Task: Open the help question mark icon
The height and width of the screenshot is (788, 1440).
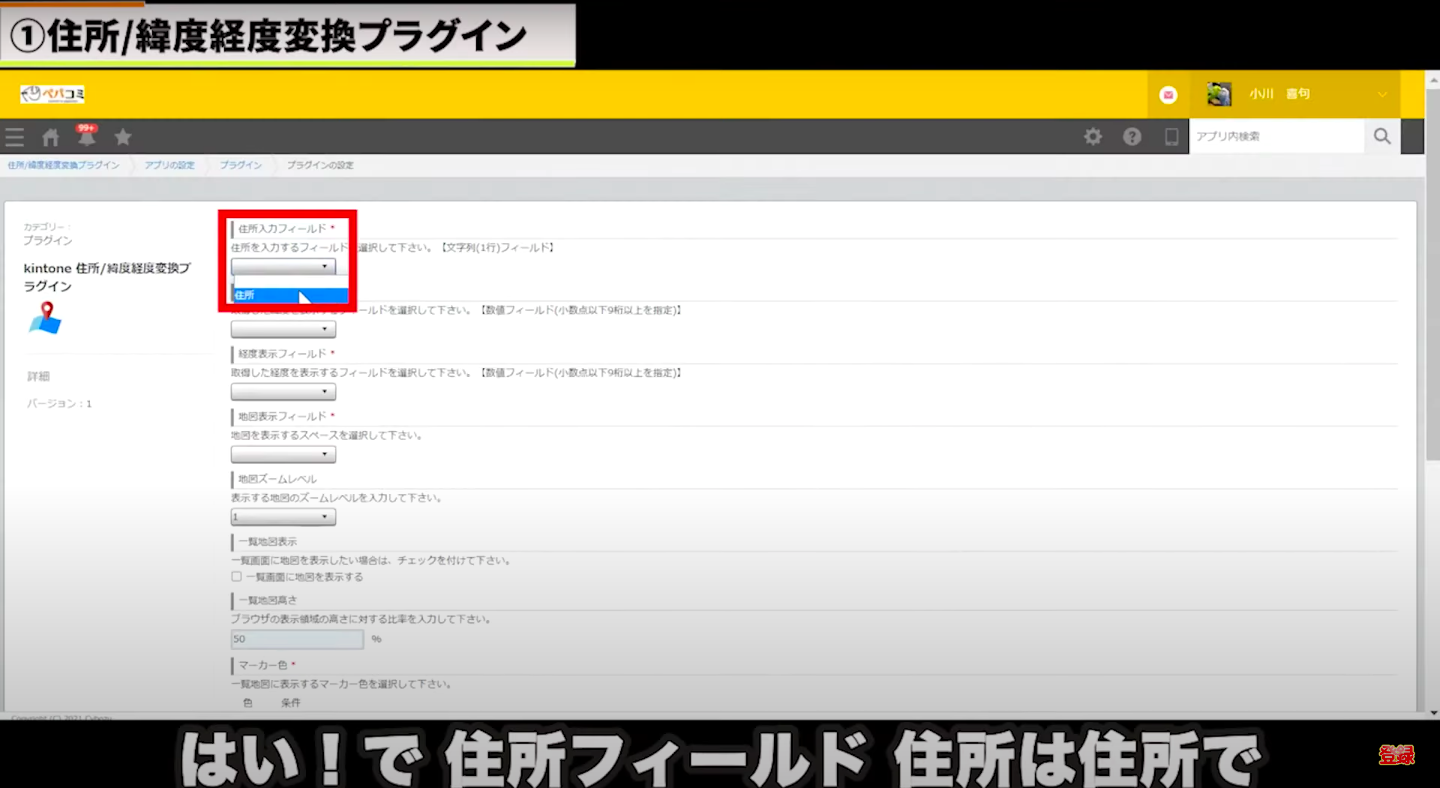Action: pyautogui.click(x=1132, y=137)
